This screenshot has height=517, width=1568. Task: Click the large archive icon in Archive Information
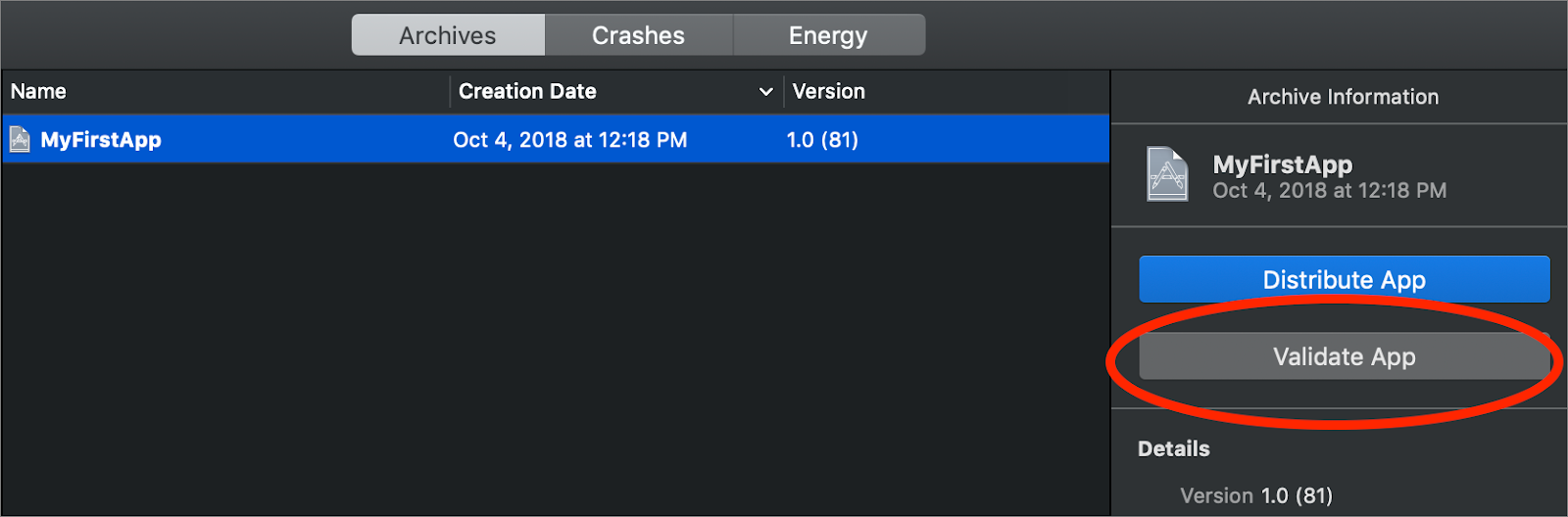pyautogui.click(x=1167, y=174)
